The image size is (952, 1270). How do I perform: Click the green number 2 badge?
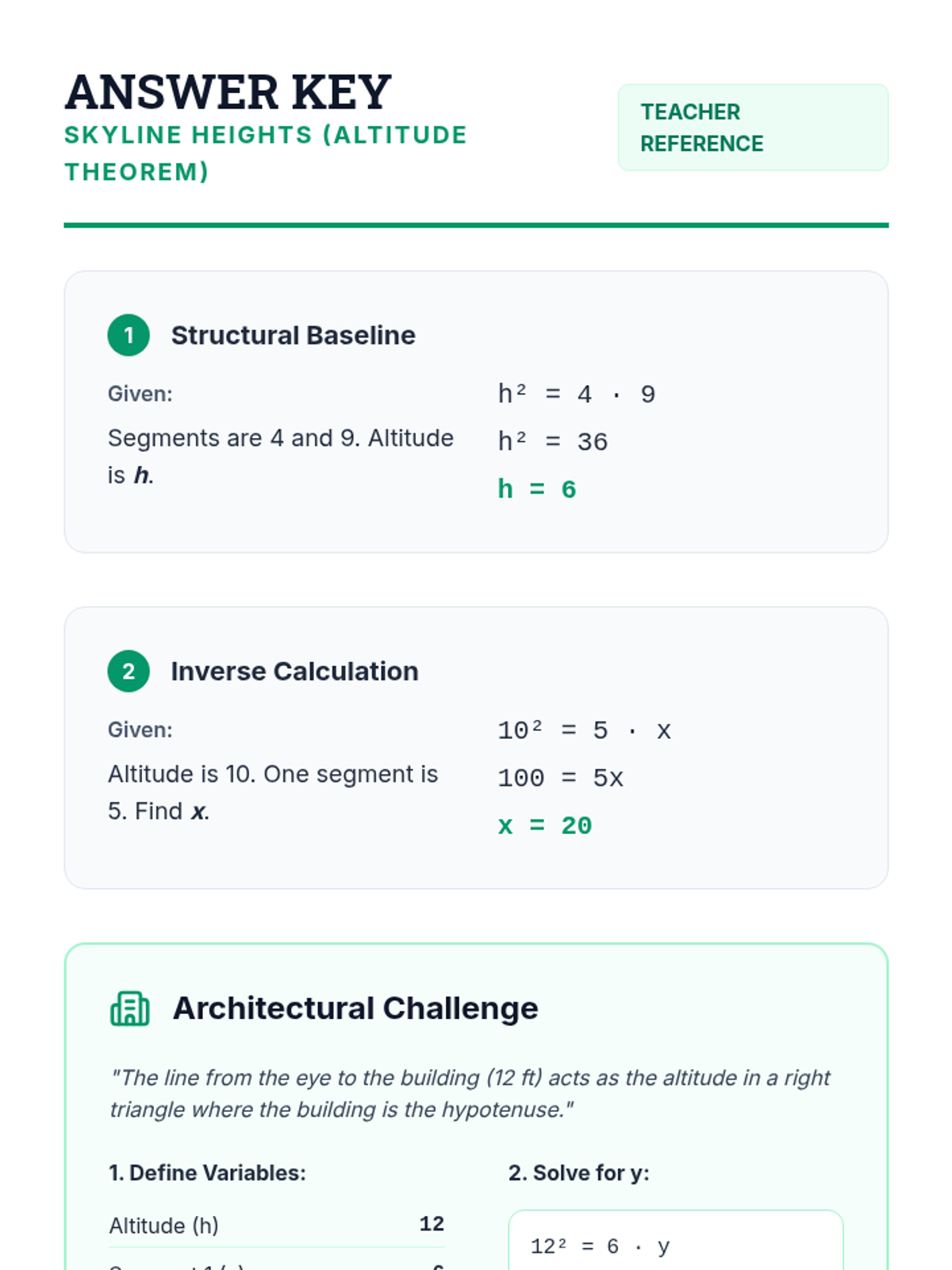pos(129,672)
